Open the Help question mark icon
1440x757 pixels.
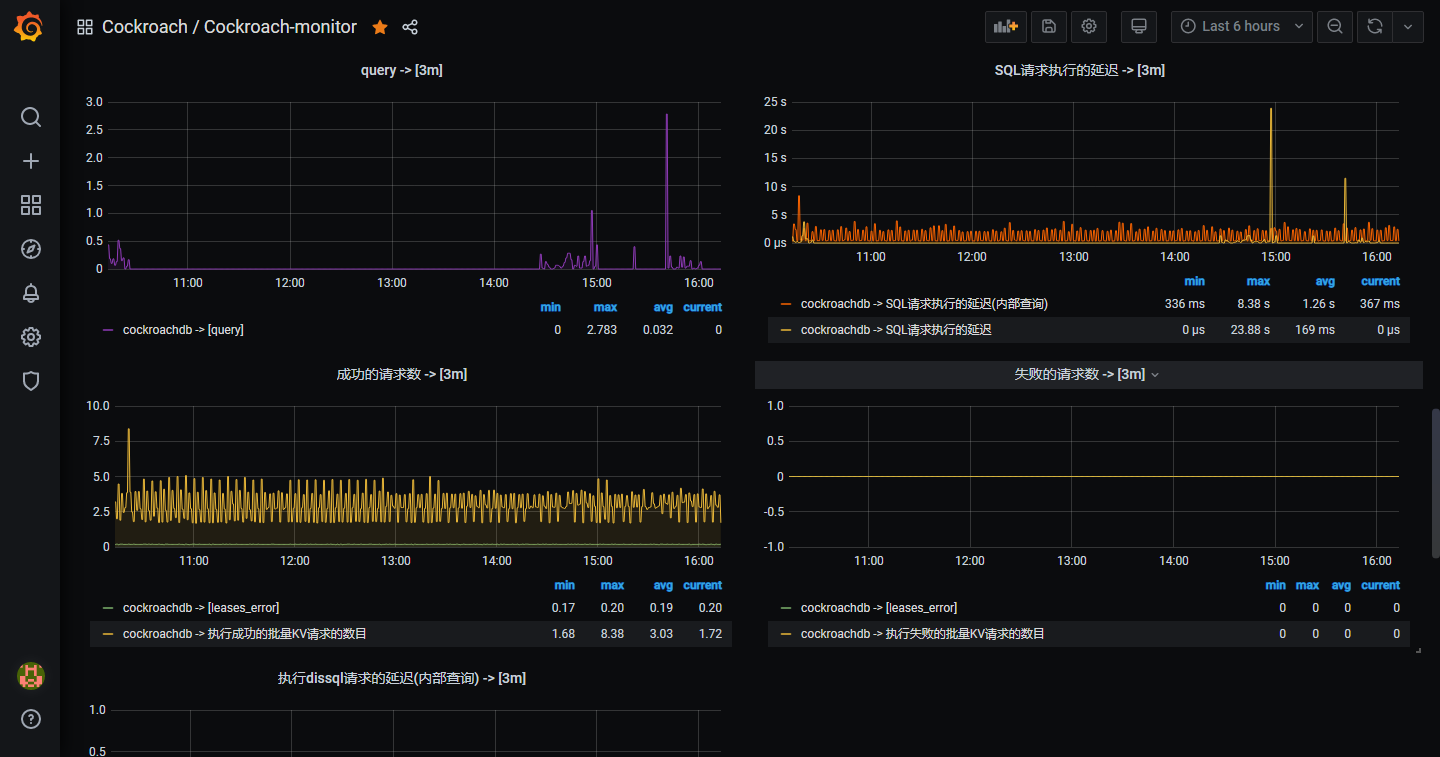click(31, 719)
